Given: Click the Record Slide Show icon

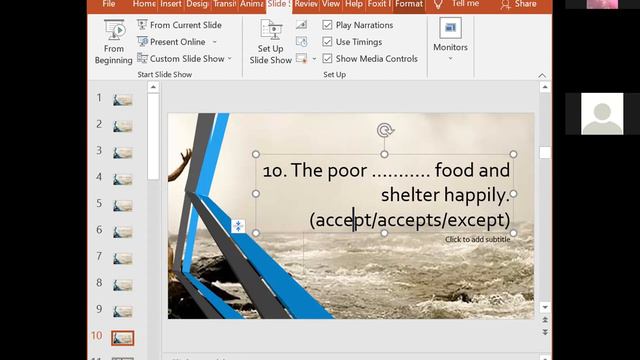Looking at the screenshot, I should tap(302, 58).
